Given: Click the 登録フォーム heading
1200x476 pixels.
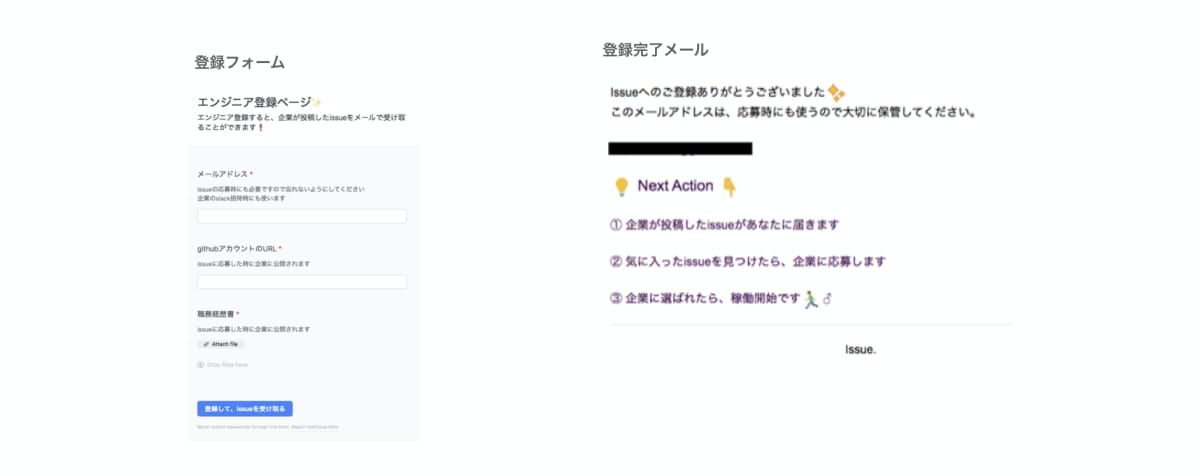Looking at the screenshot, I should click(239, 62).
